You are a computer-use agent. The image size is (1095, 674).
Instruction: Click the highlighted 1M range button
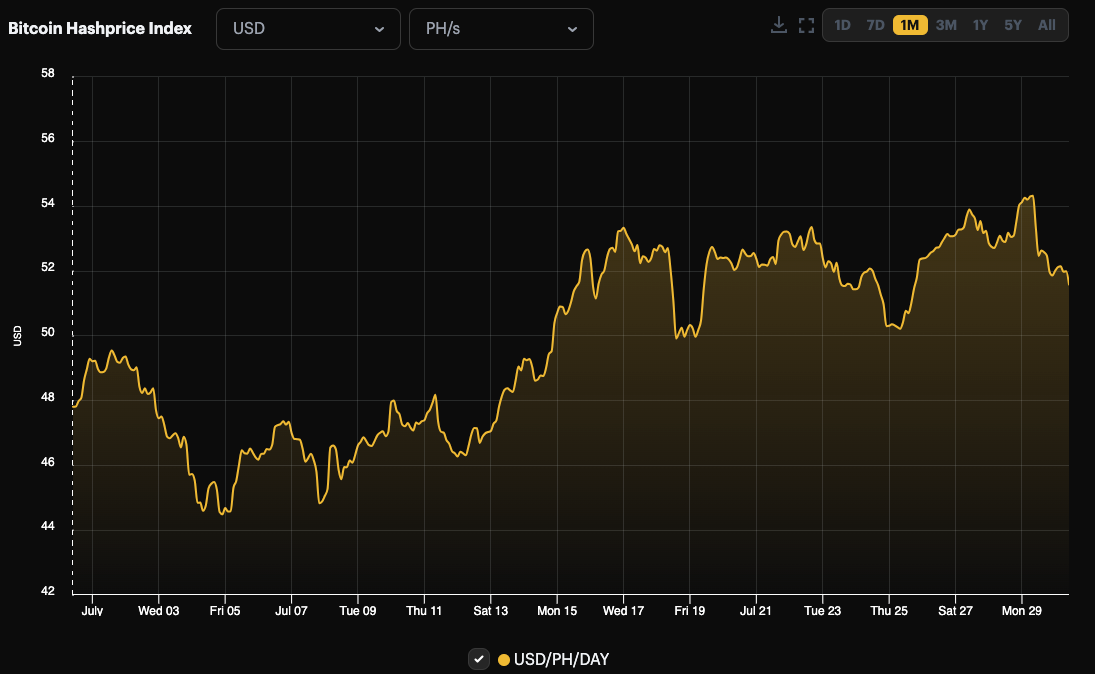pos(911,25)
